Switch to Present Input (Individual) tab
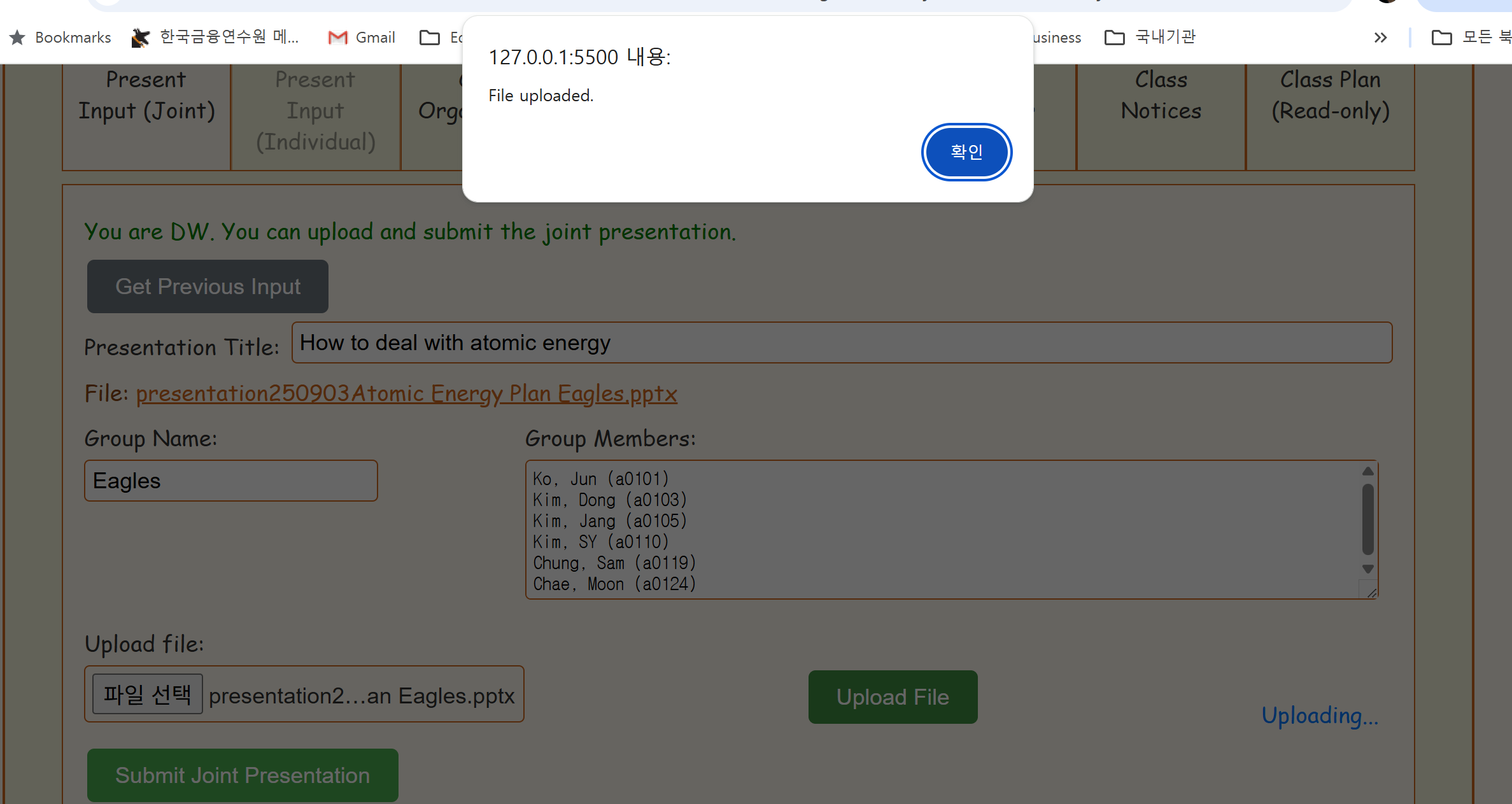The width and height of the screenshot is (1512, 804). tap(315, 111)
